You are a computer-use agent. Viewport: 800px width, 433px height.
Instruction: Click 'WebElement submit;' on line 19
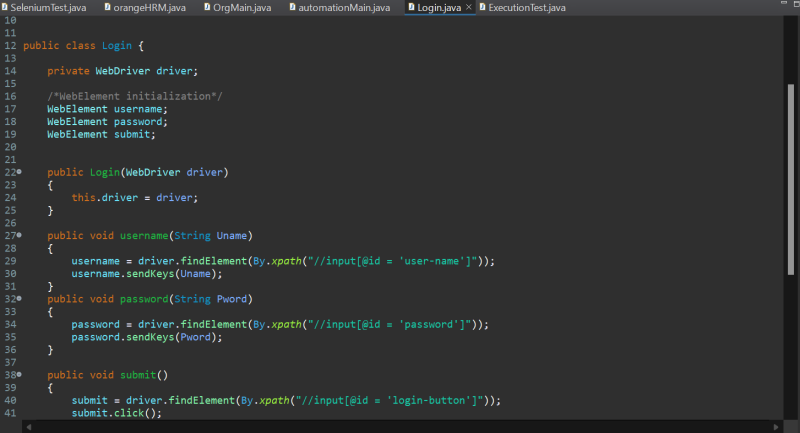pyautogui.click(x=101, y=134)
